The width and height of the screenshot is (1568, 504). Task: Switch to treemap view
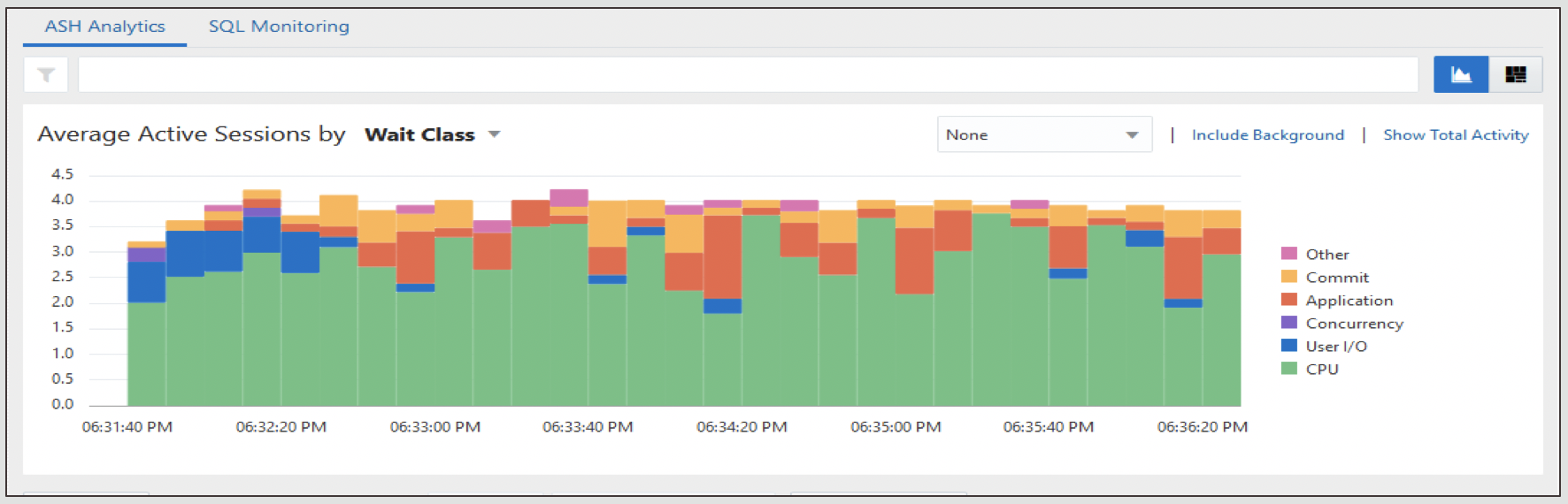point(1516,75)
